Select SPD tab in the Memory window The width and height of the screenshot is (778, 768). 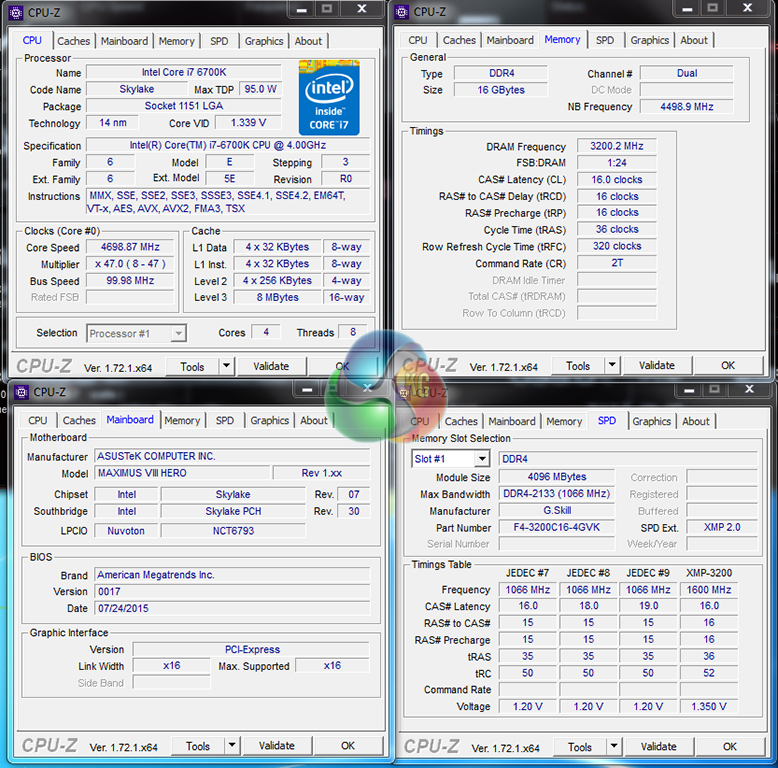pyautogui.click(x=604, y=40)
